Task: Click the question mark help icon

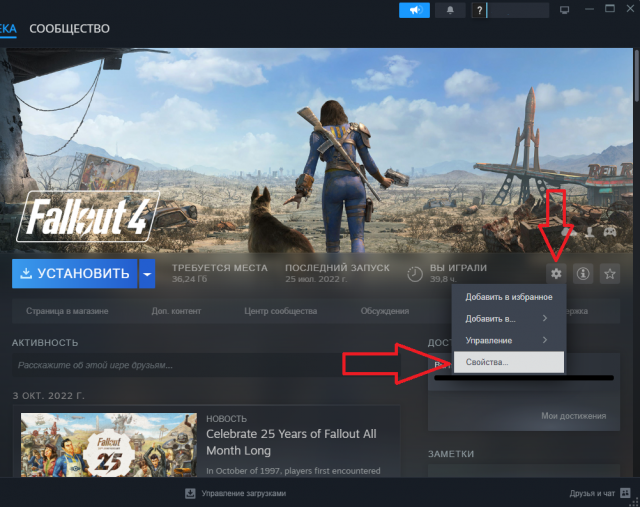Action: pos(480,10)
